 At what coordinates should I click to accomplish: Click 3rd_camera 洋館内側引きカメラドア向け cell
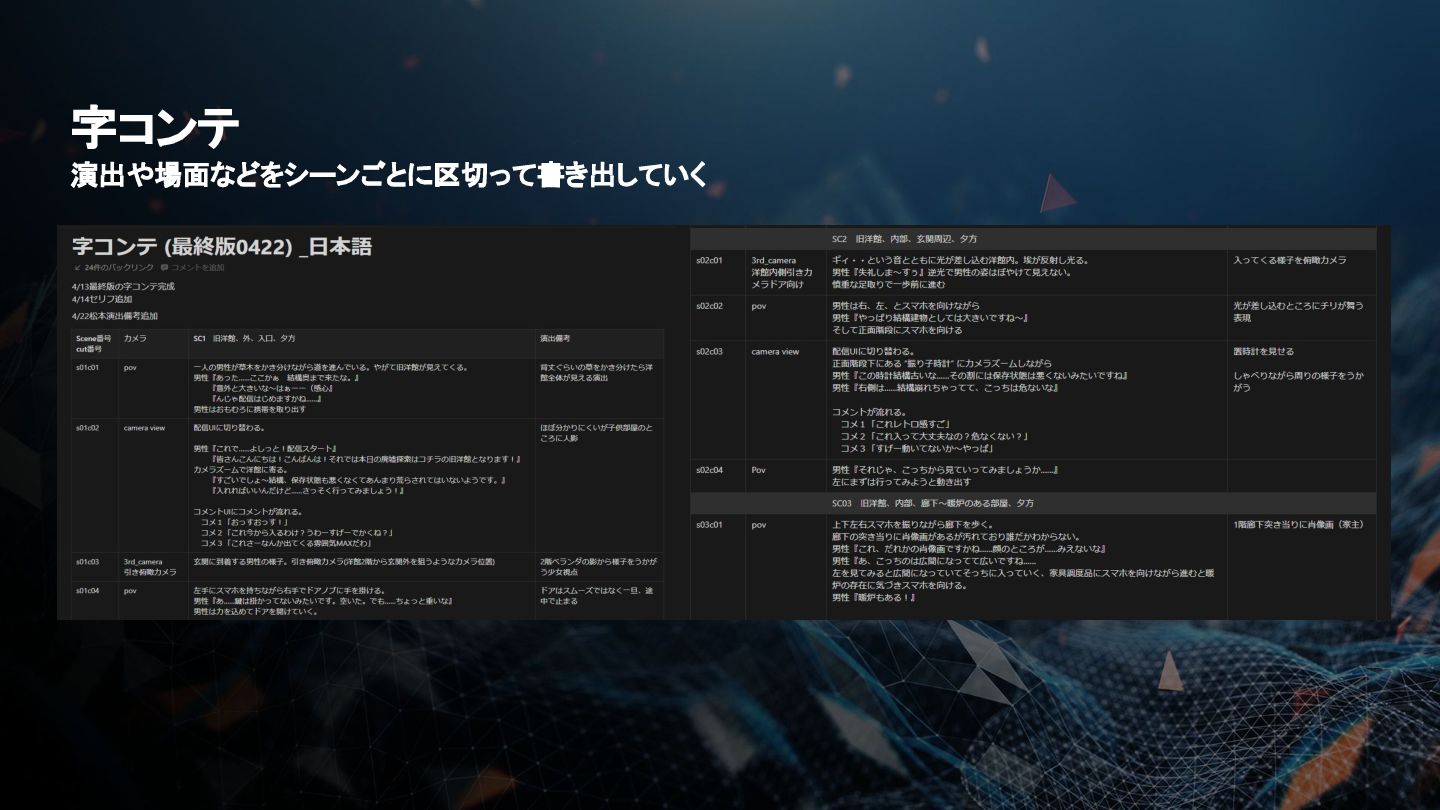coord(782,272)
